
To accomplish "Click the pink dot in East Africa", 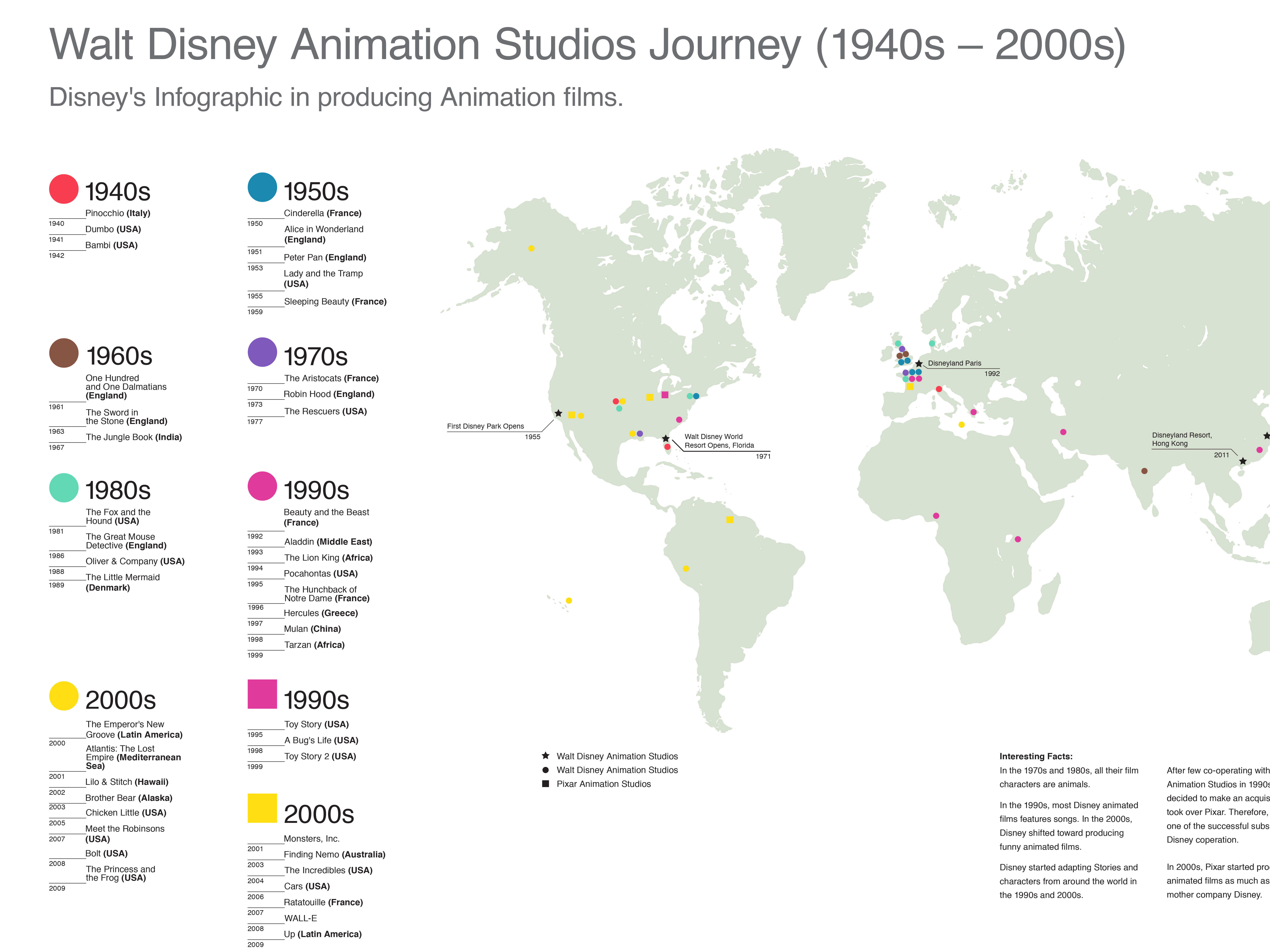I will click(x=1018, y=539).
